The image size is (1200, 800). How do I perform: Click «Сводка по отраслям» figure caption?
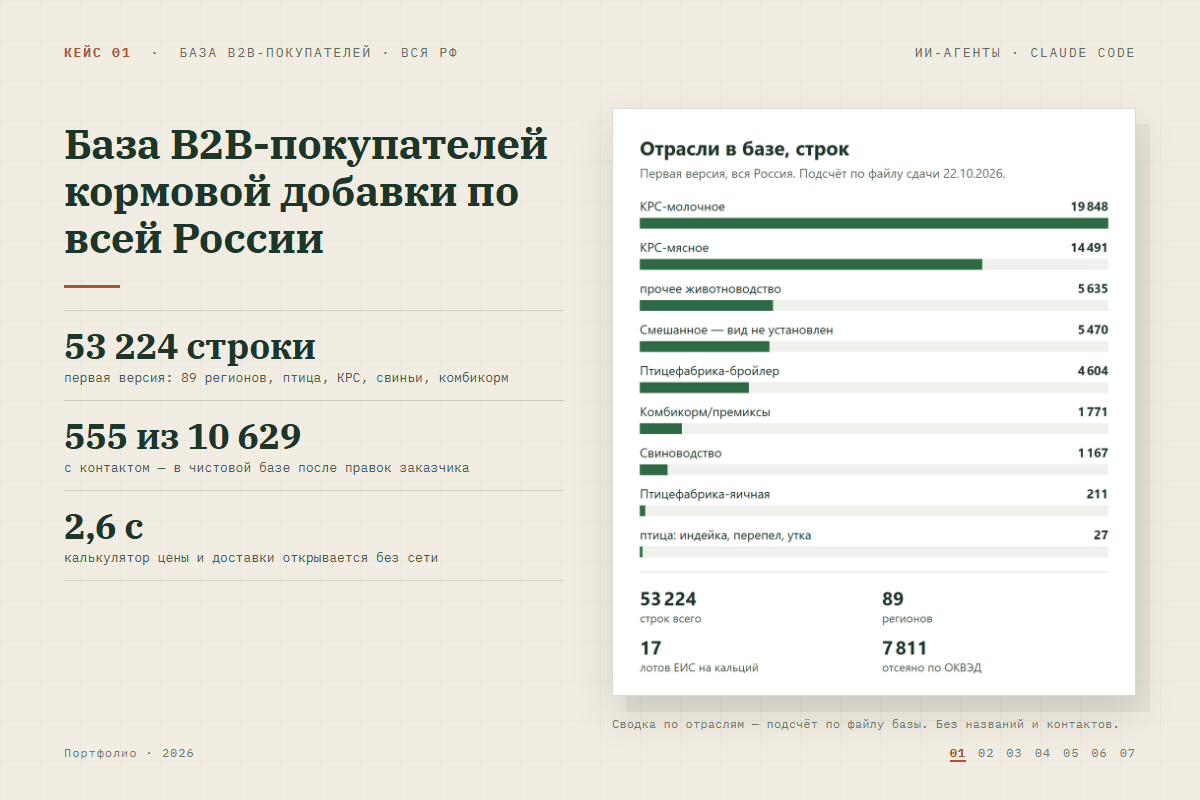click(x=866, y=724)
